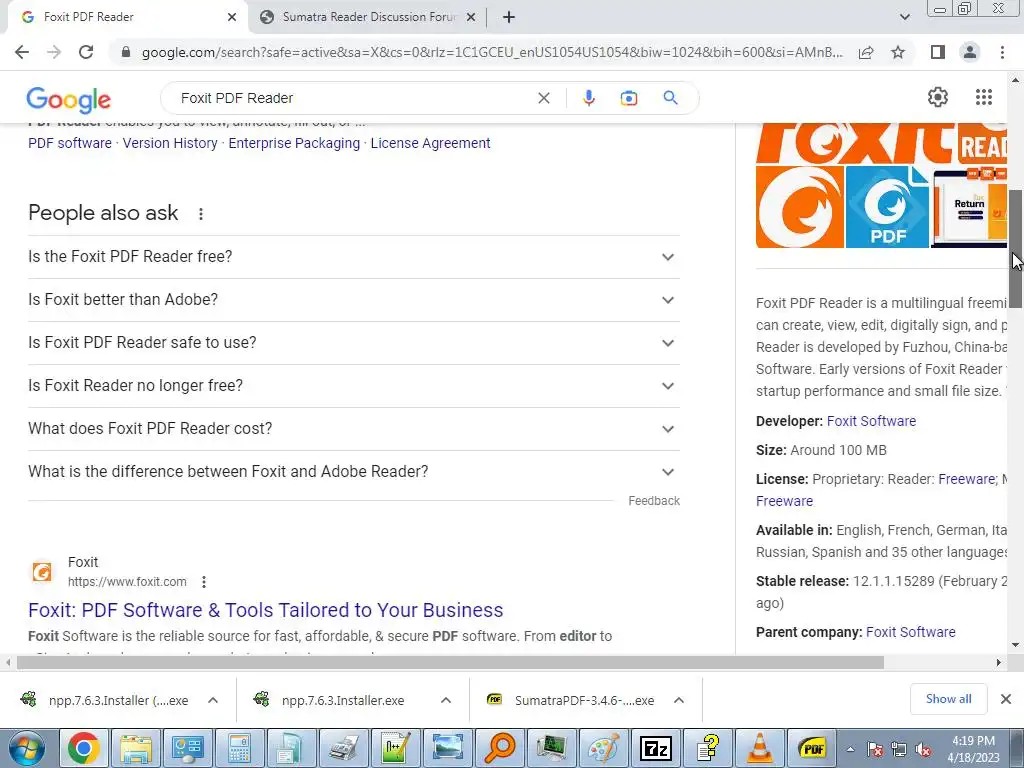Clear the Google search box text

pyautogui.click(x=543, y=98)
